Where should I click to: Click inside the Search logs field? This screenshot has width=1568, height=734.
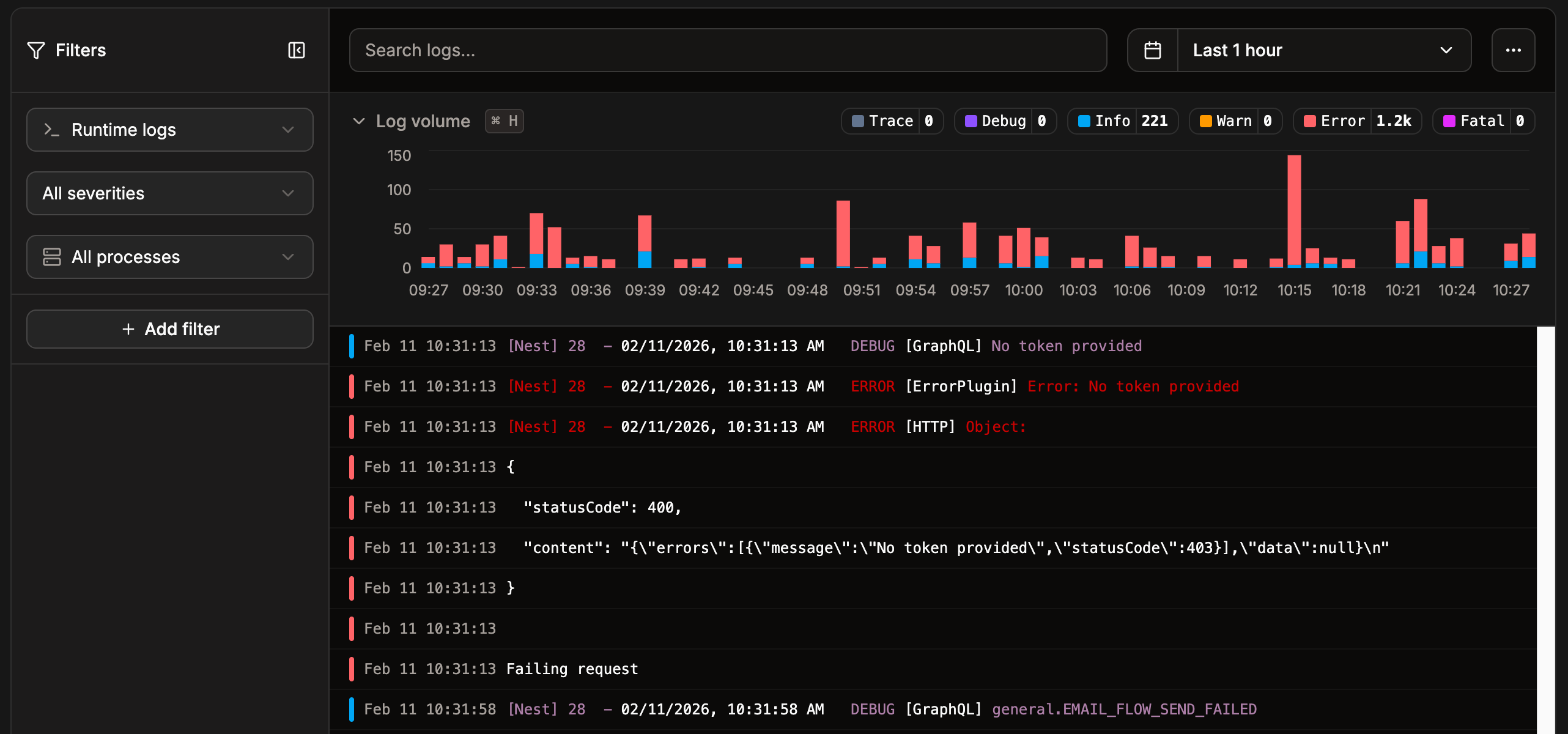(x=728, y=50)
